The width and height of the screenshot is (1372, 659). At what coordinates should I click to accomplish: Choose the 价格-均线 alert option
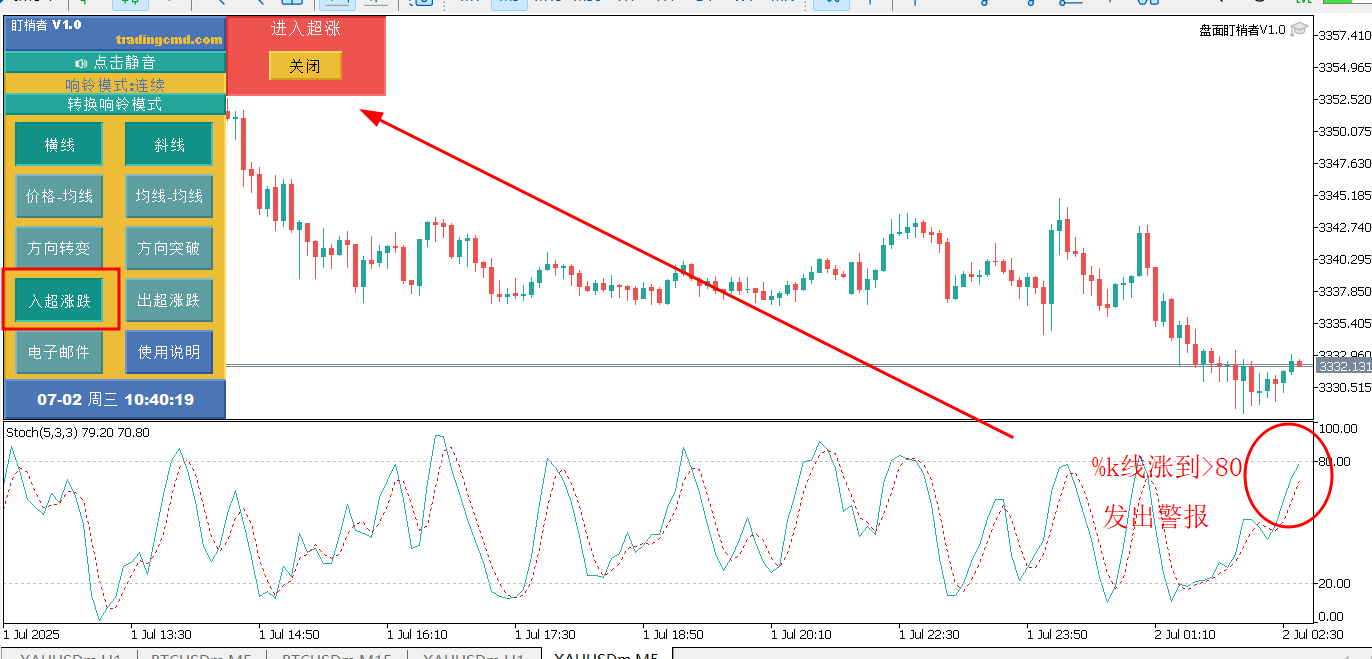pos(59,196)
